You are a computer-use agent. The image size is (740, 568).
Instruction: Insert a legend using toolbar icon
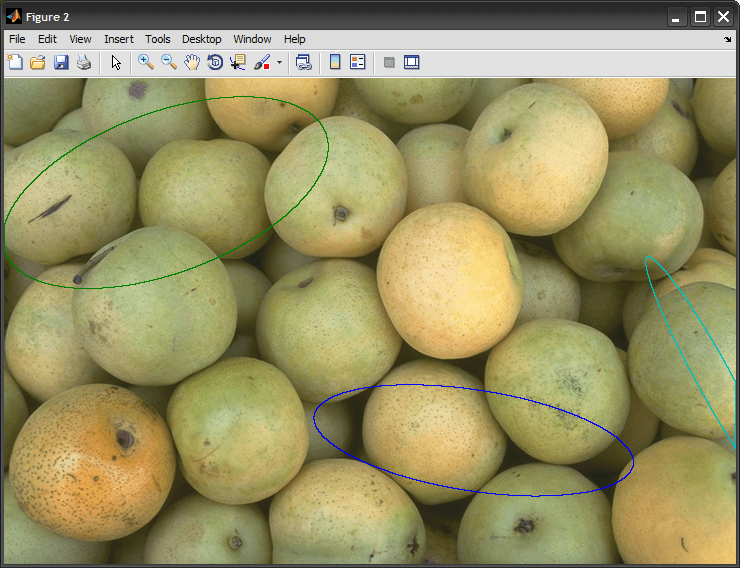click(358, 62)
